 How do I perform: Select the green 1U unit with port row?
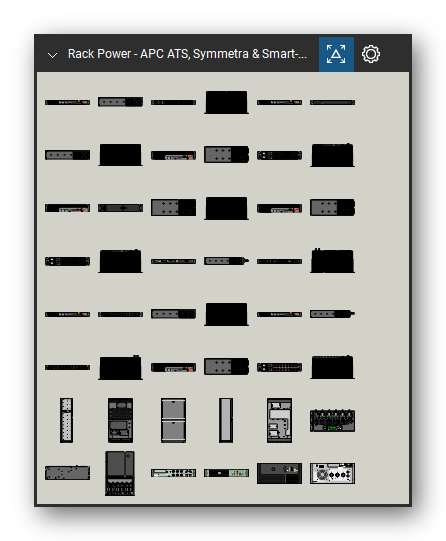[174, 473]
